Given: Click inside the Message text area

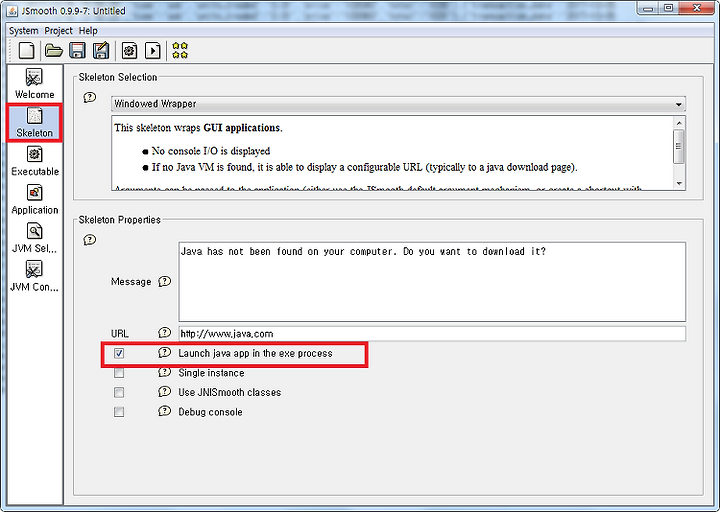Looking at the screenshot, I should (432, 282).
